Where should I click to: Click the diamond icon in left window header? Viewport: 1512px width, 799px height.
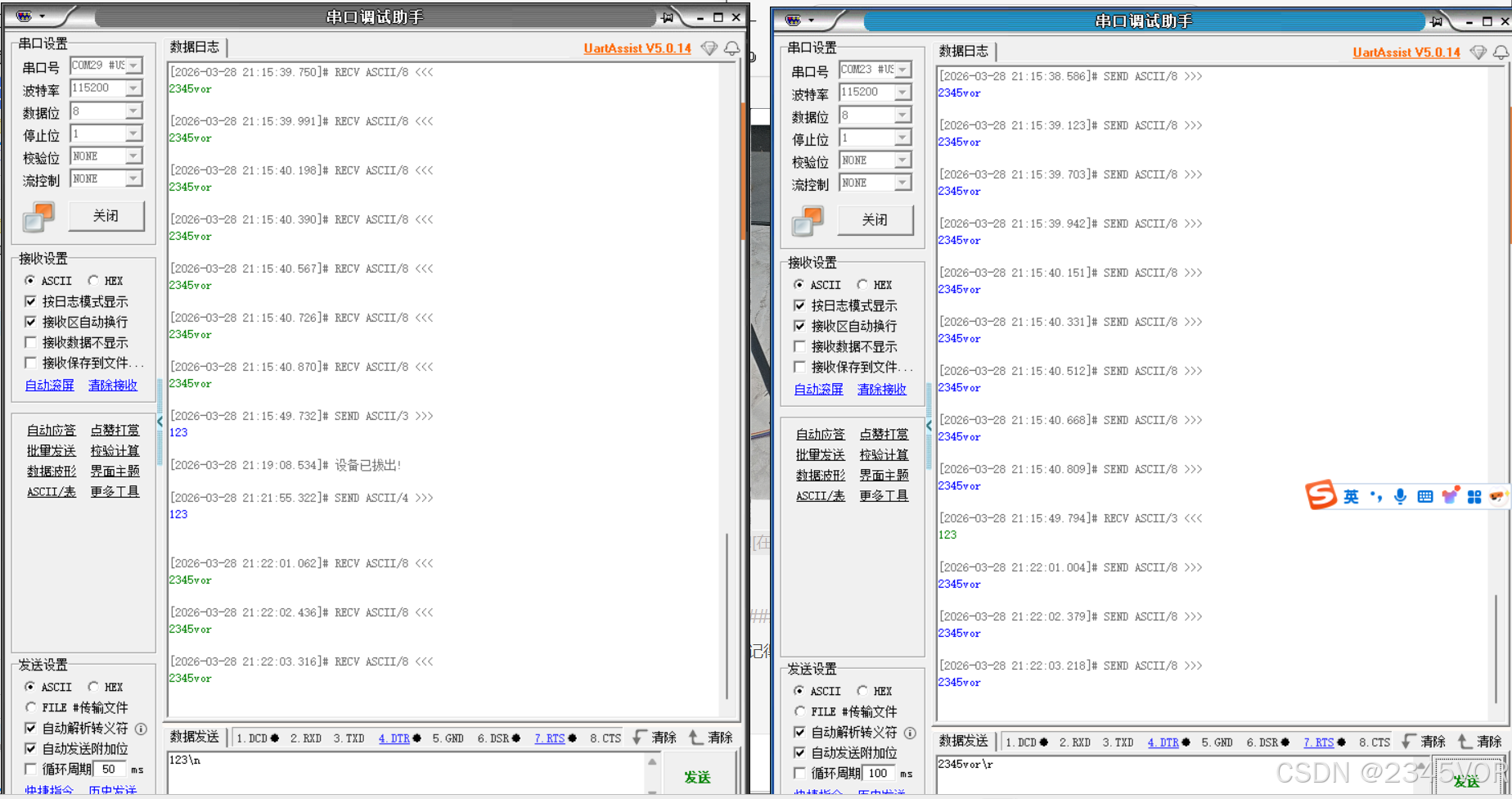[709, 49]
